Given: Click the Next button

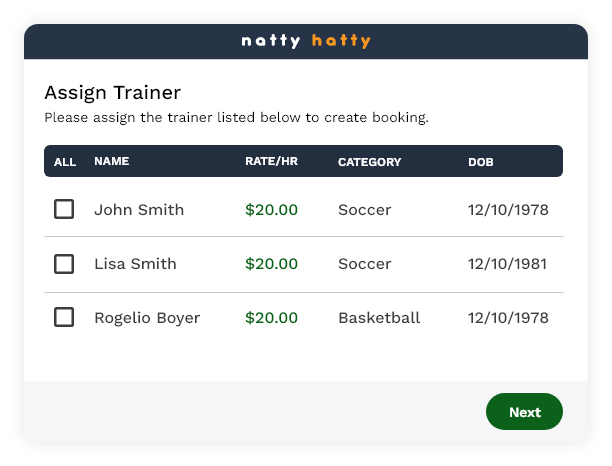Looking at the screenshot, I should click(x=524, y=412).
